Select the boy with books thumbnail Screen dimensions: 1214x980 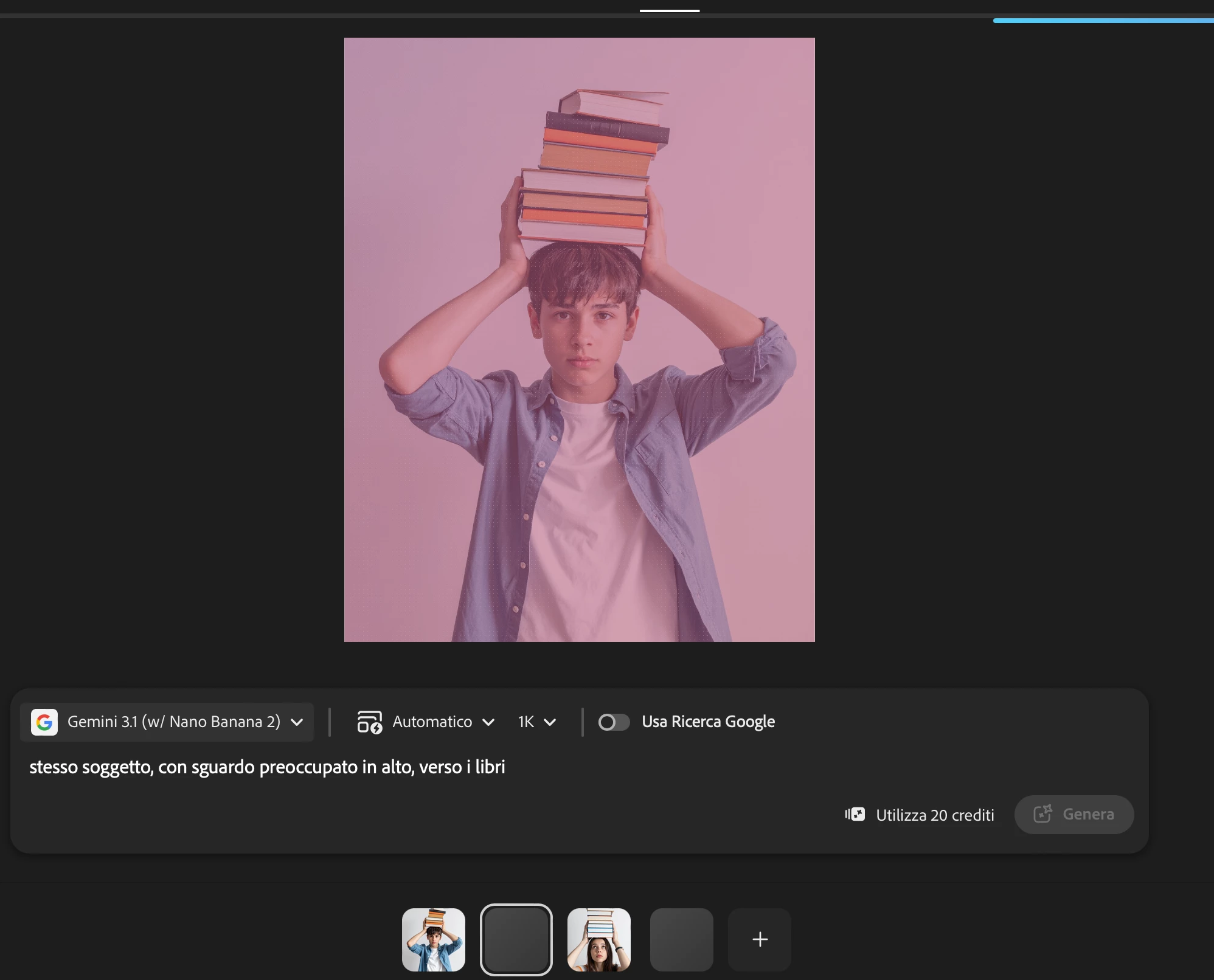[434, 939]
